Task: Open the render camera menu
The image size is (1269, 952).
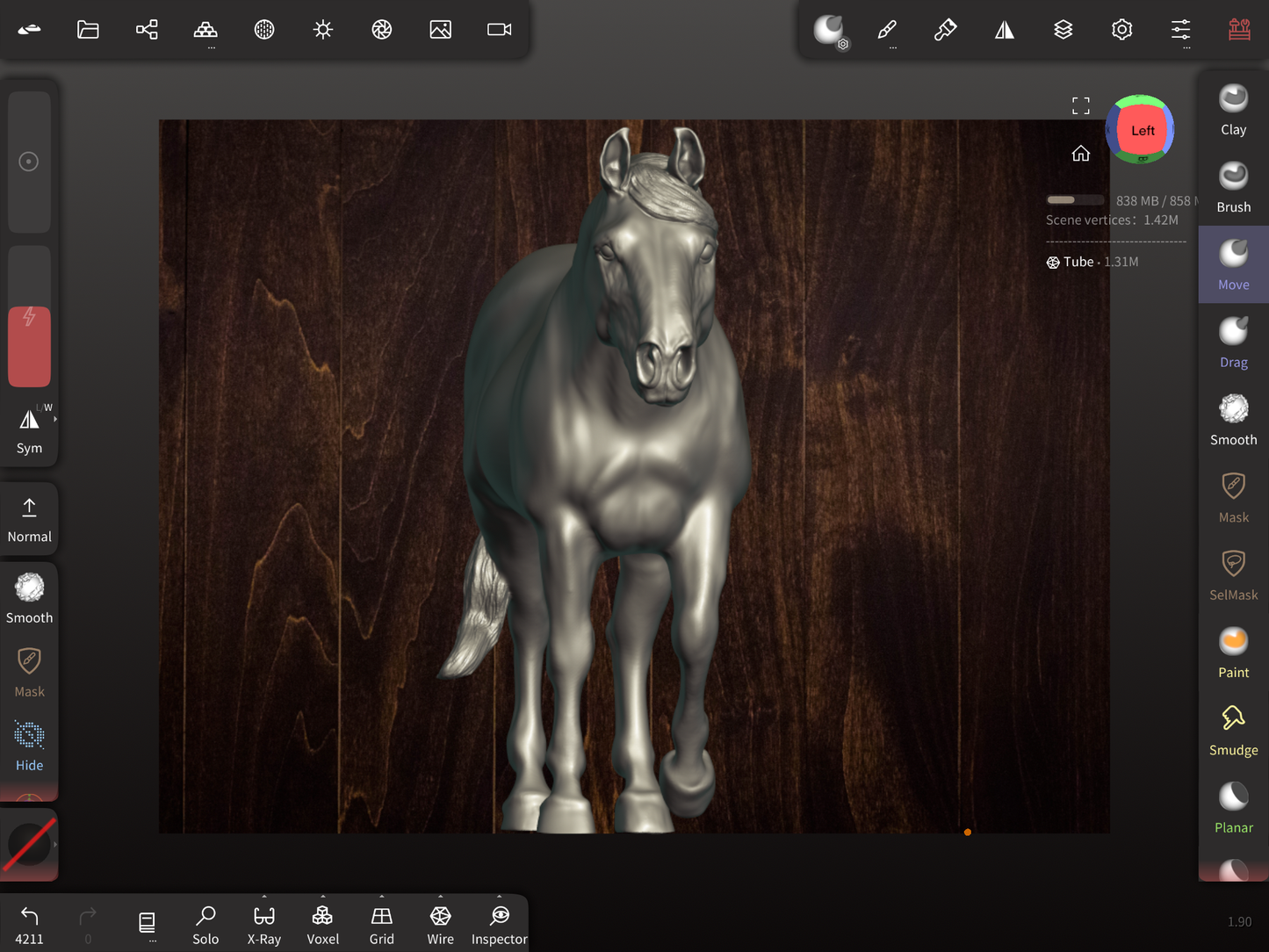Action: coord(499,30)
